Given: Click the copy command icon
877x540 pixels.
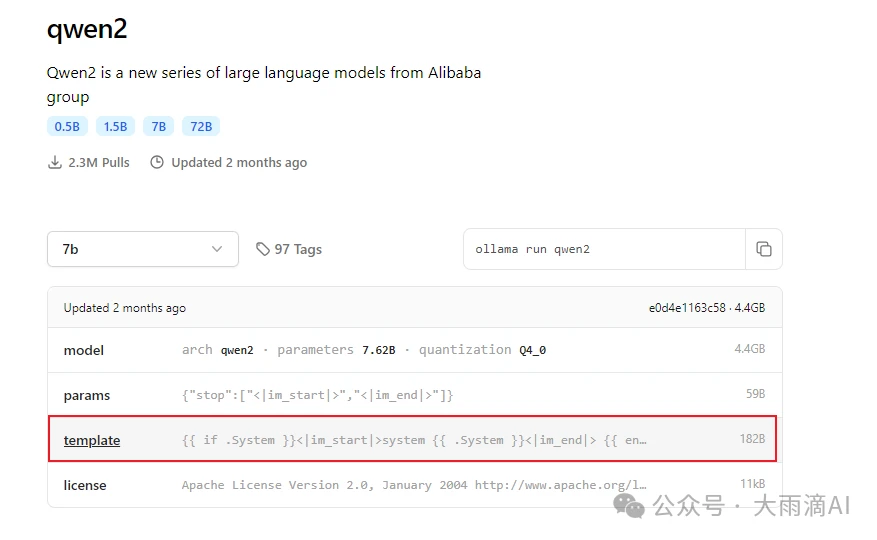Looking at the screenshot, I should (764, 249).
